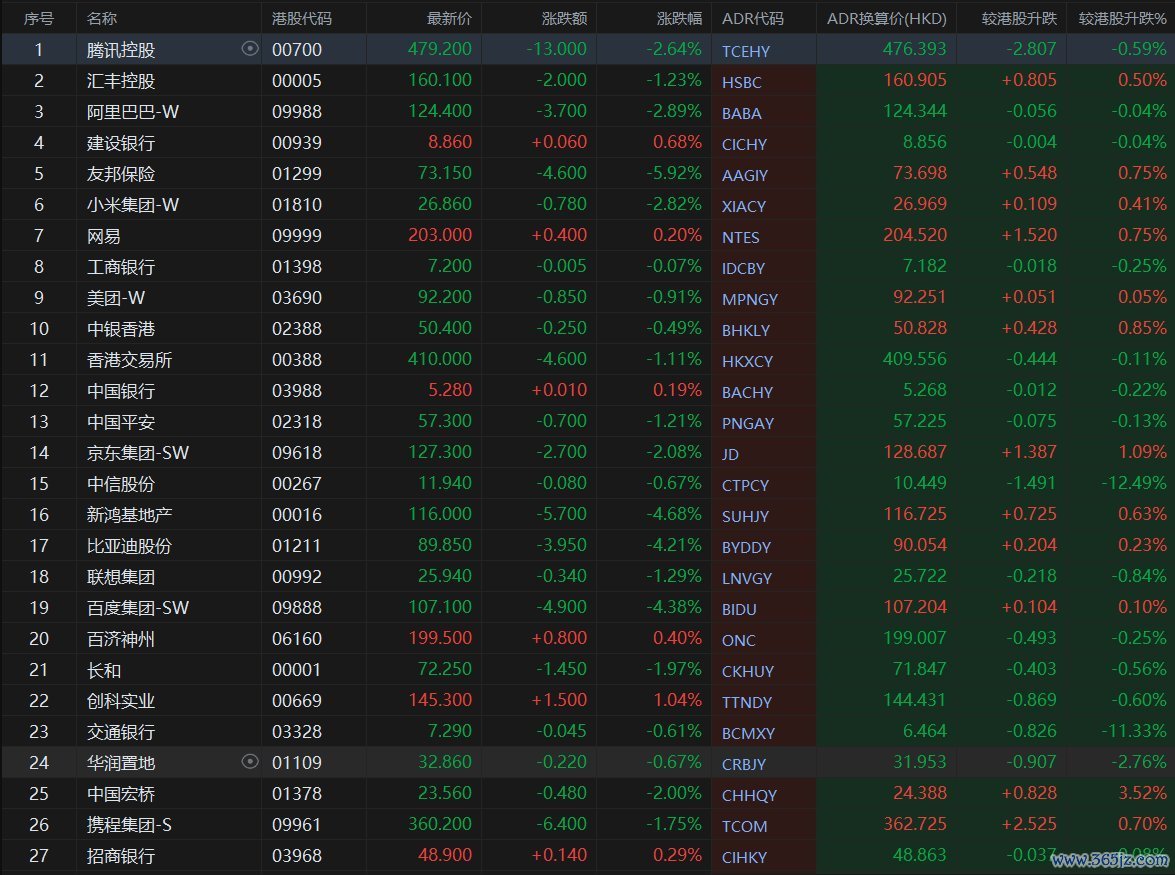The width and height of the screenshot is (1175, 875).
Task: Sort by the 涨跌幅 column header
Action: point(679,18)
